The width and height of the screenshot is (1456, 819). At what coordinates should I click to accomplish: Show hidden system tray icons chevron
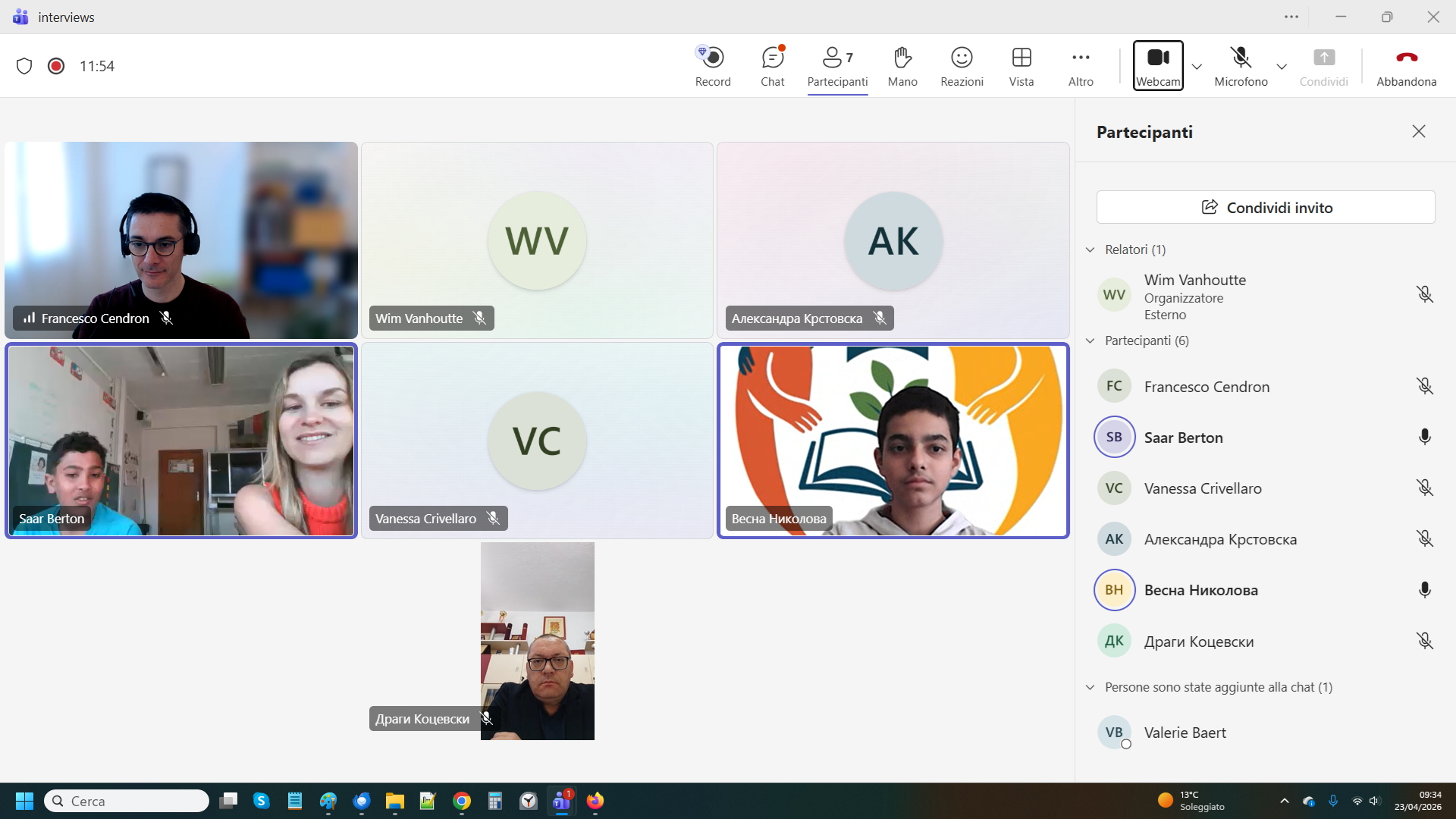pyautogui.click(x=1284, y=801)
